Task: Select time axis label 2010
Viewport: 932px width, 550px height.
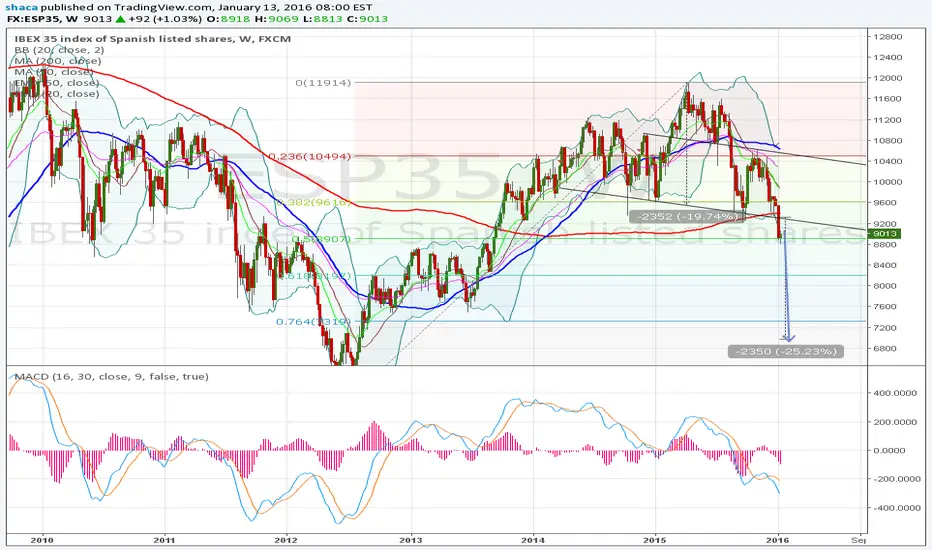Action: (42, 540)
